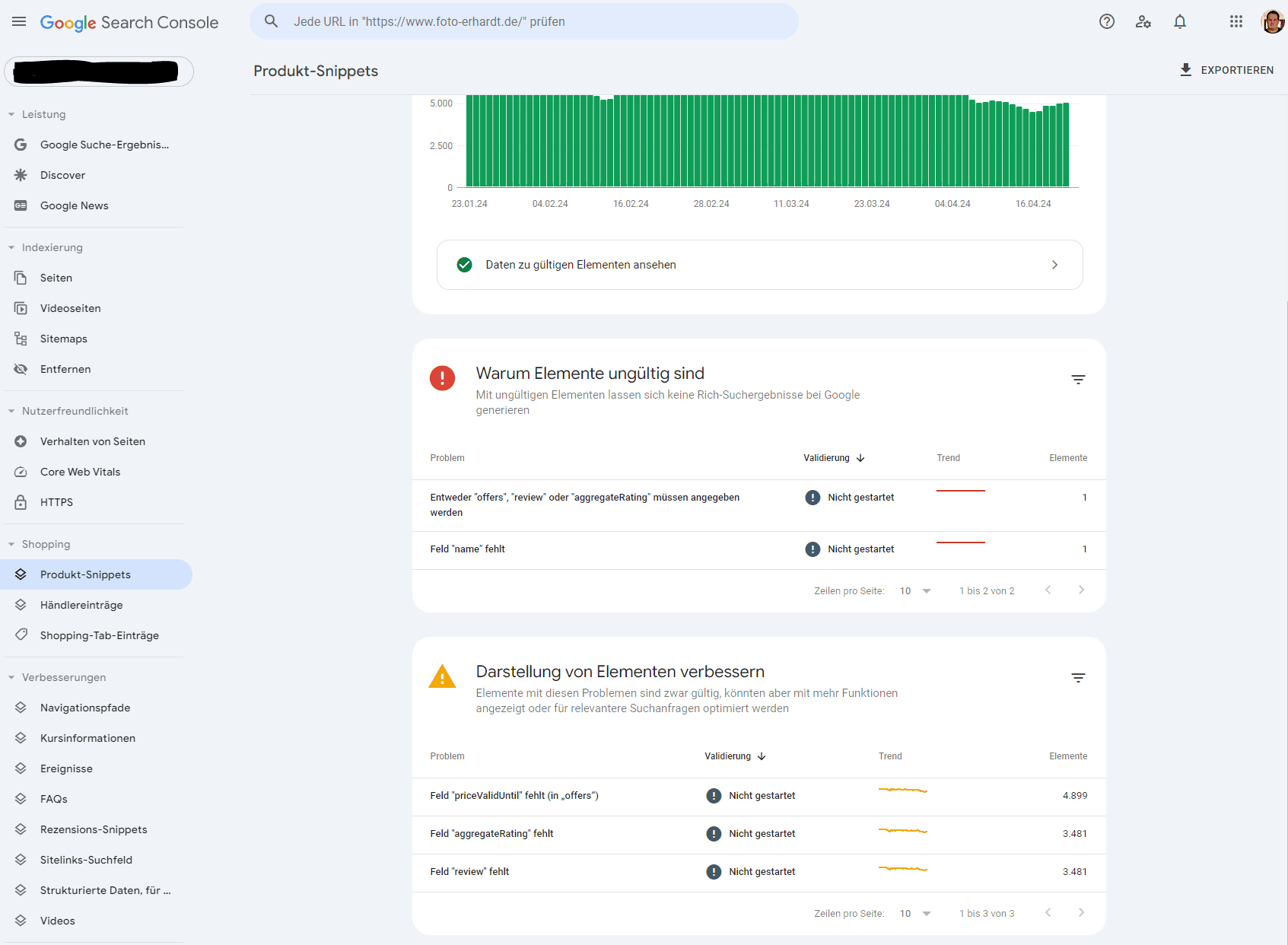Viewport: 1288px width, 945px height.
Task: Open the hamburger main menu
Action: point(19,22)
